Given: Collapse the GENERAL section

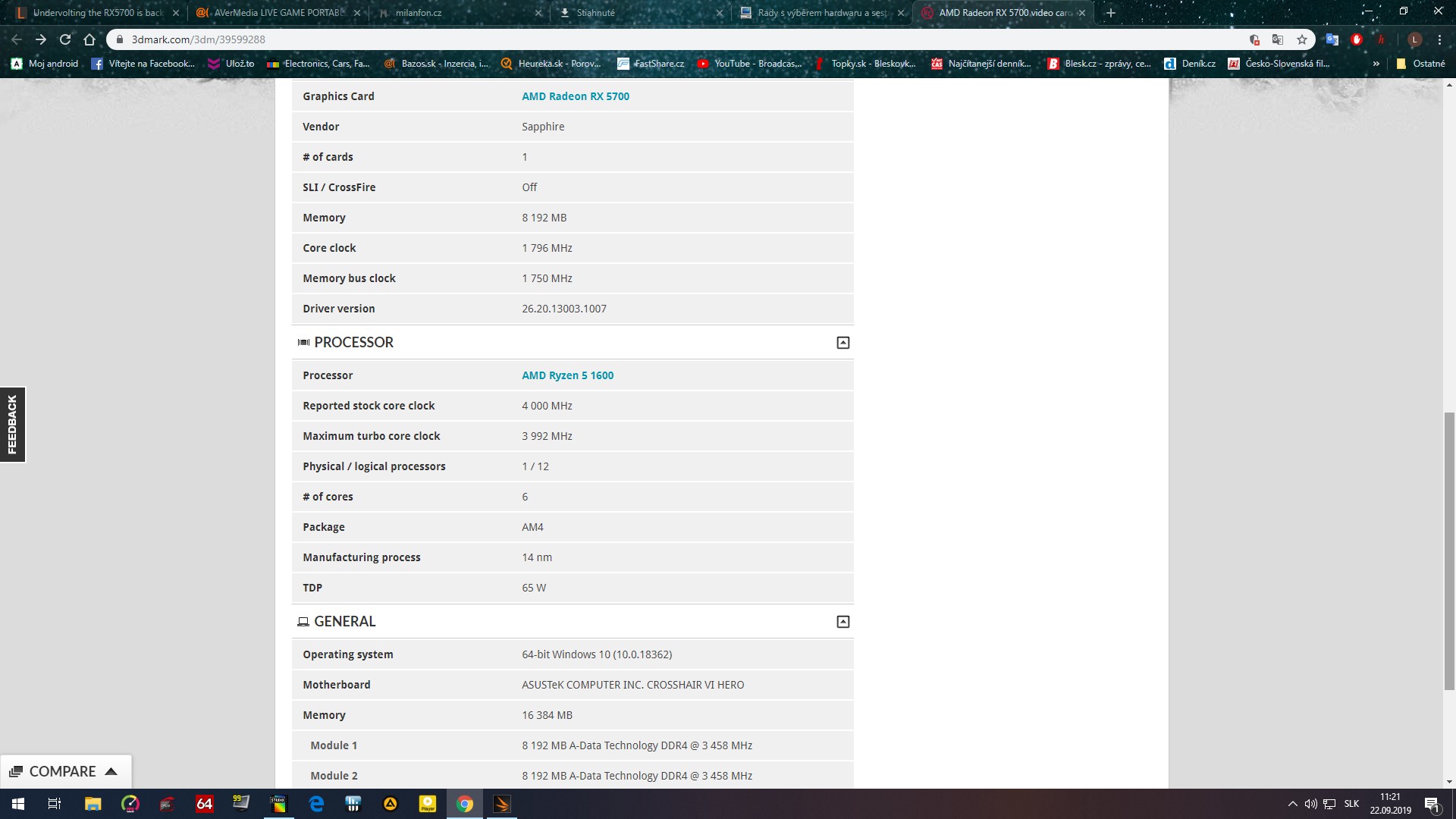Looking at the screenshot, I should pos(843,622).
